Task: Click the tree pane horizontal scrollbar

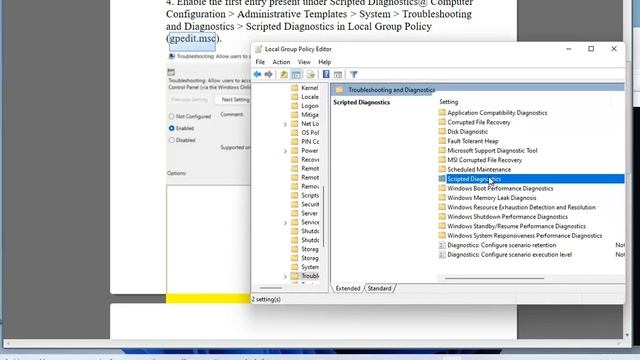Action: [x=271, y=288]
